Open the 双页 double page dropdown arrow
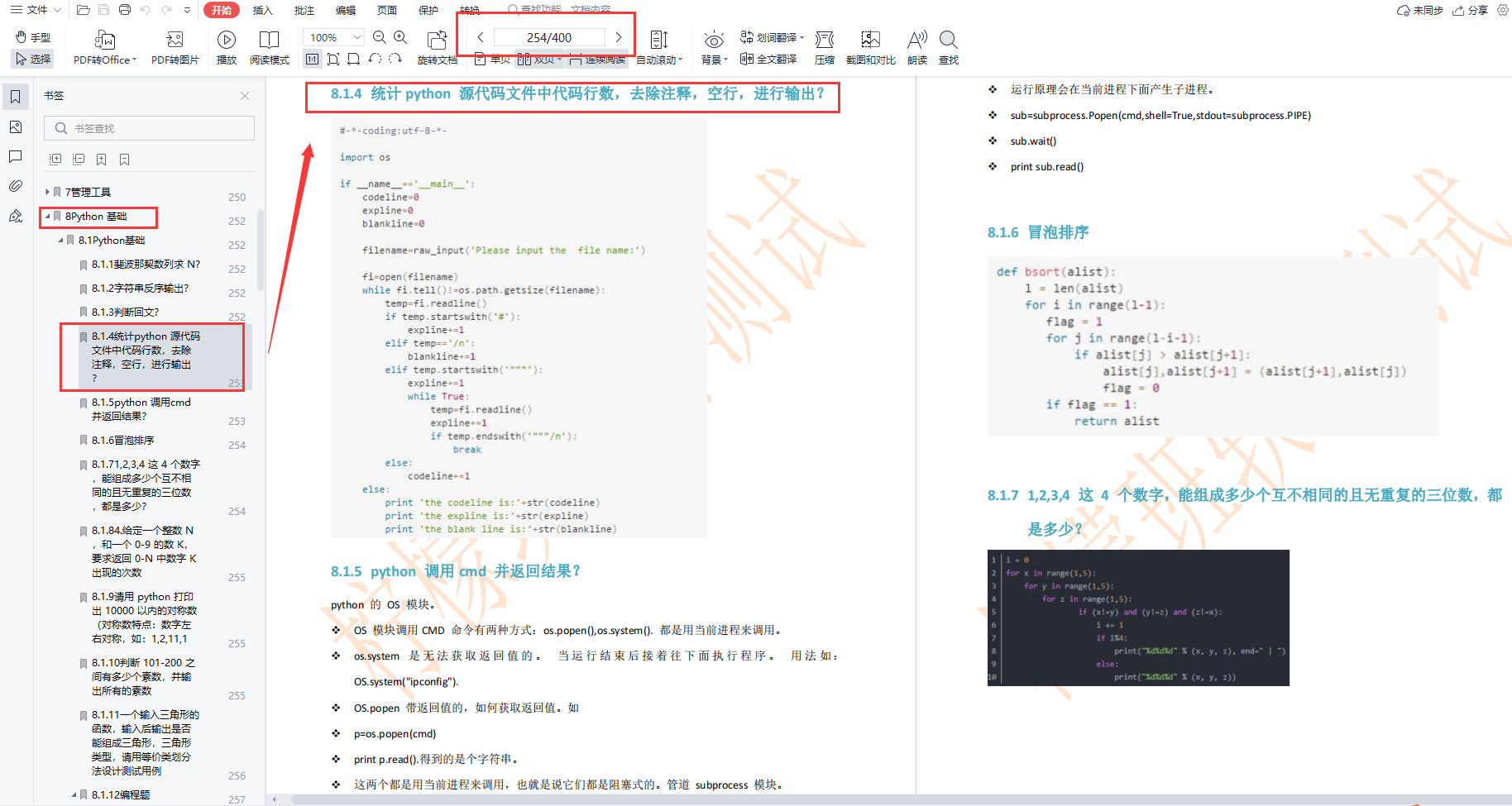Screen dimensions: 1512x806 tap(560, 60)
